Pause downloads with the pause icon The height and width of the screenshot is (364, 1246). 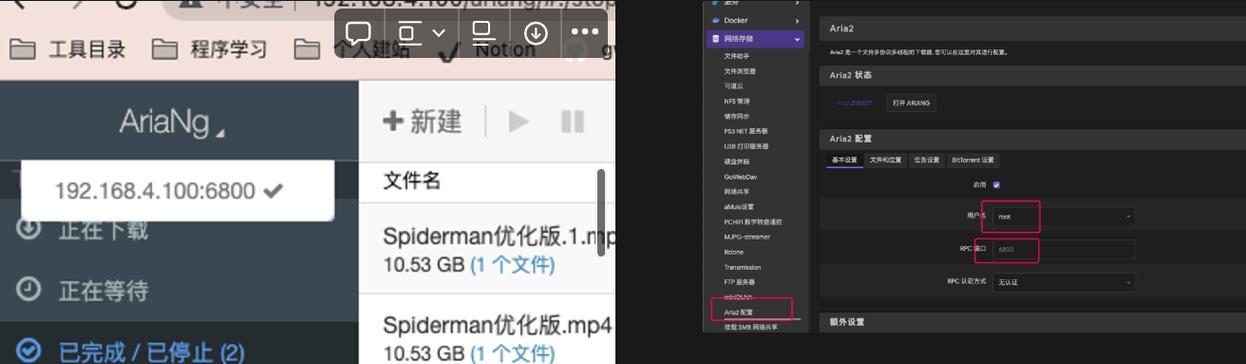pyautogui.click(x=572, y=122)
